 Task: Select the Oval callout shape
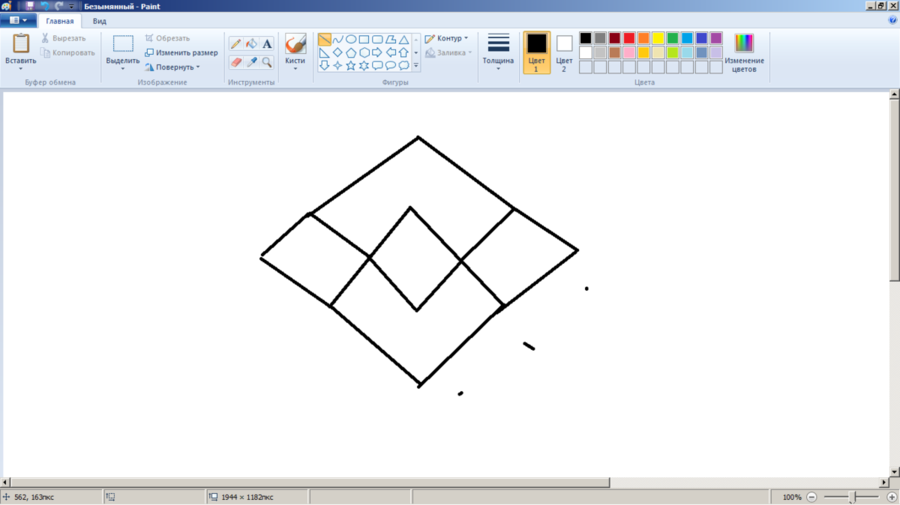tap(390, 65)
